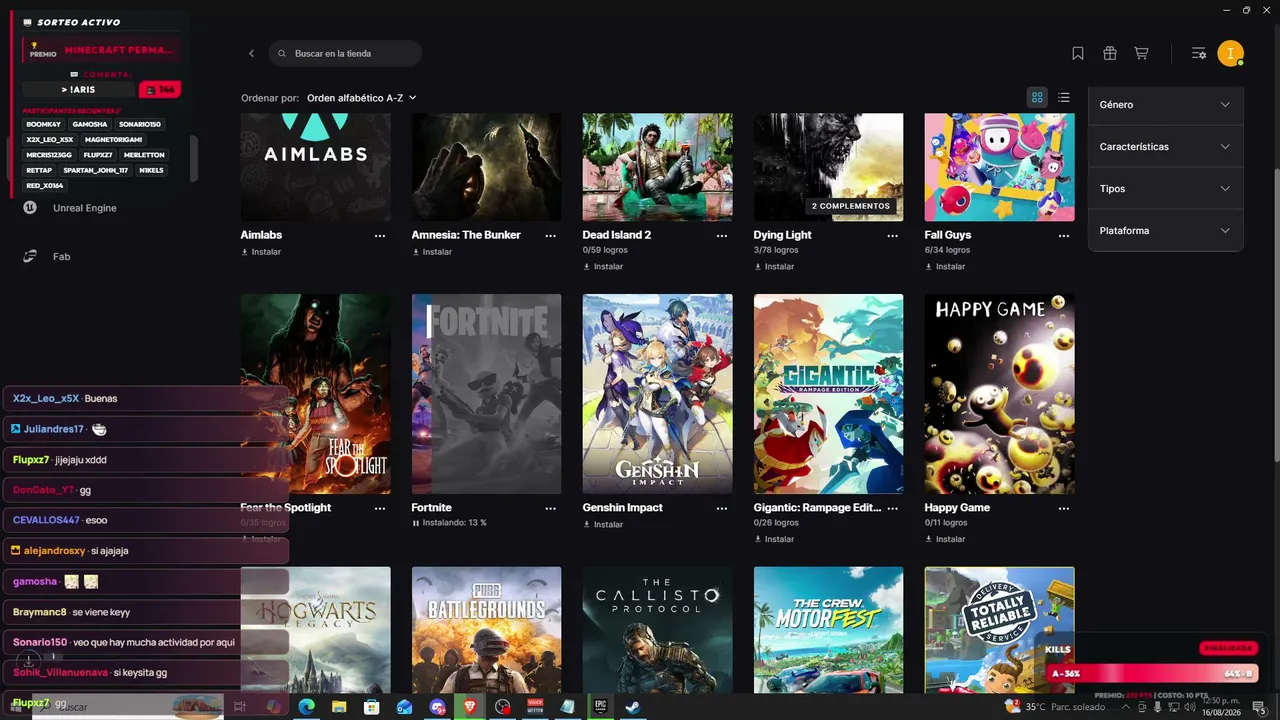Open the orange profile avatar menu

point(1230,53)
